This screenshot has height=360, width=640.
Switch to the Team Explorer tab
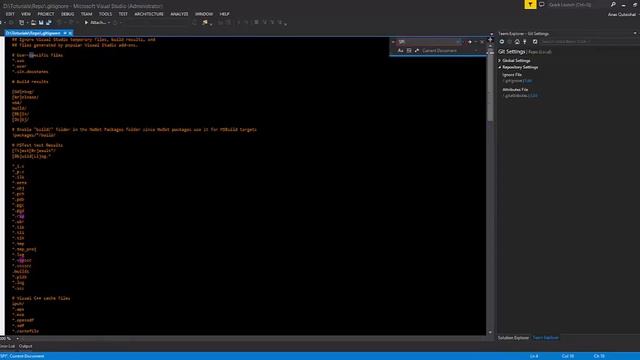(x=546, y=338)
